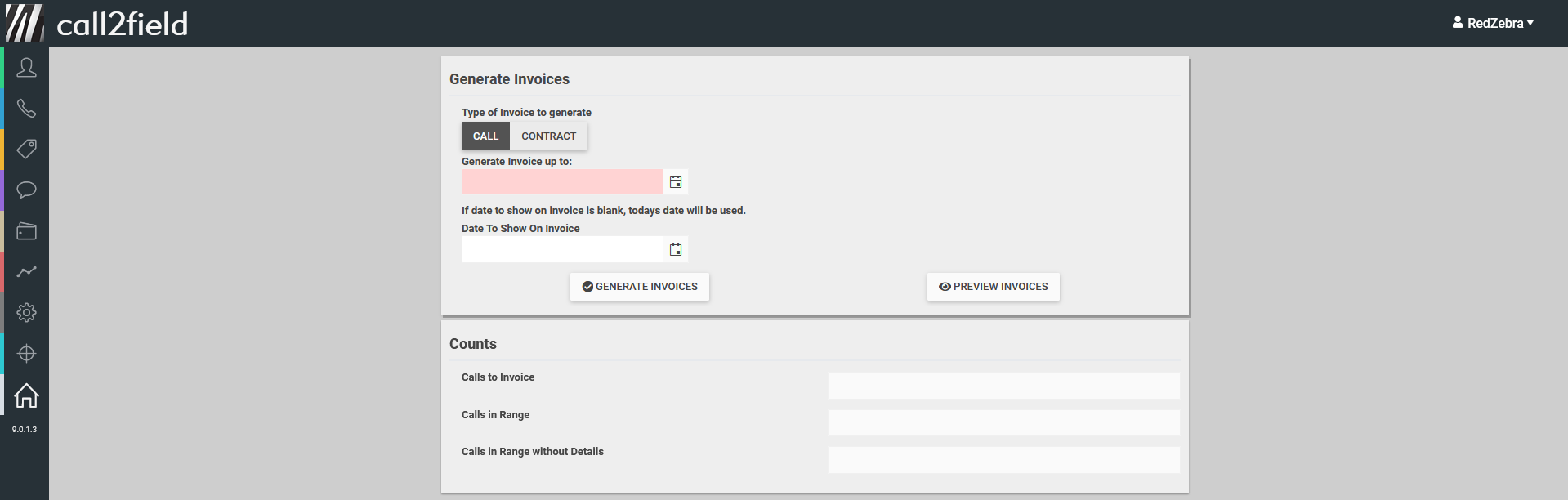Focus the Date To Show On Invoice field
1568x500 pixels.
click(x=562, y=250)
